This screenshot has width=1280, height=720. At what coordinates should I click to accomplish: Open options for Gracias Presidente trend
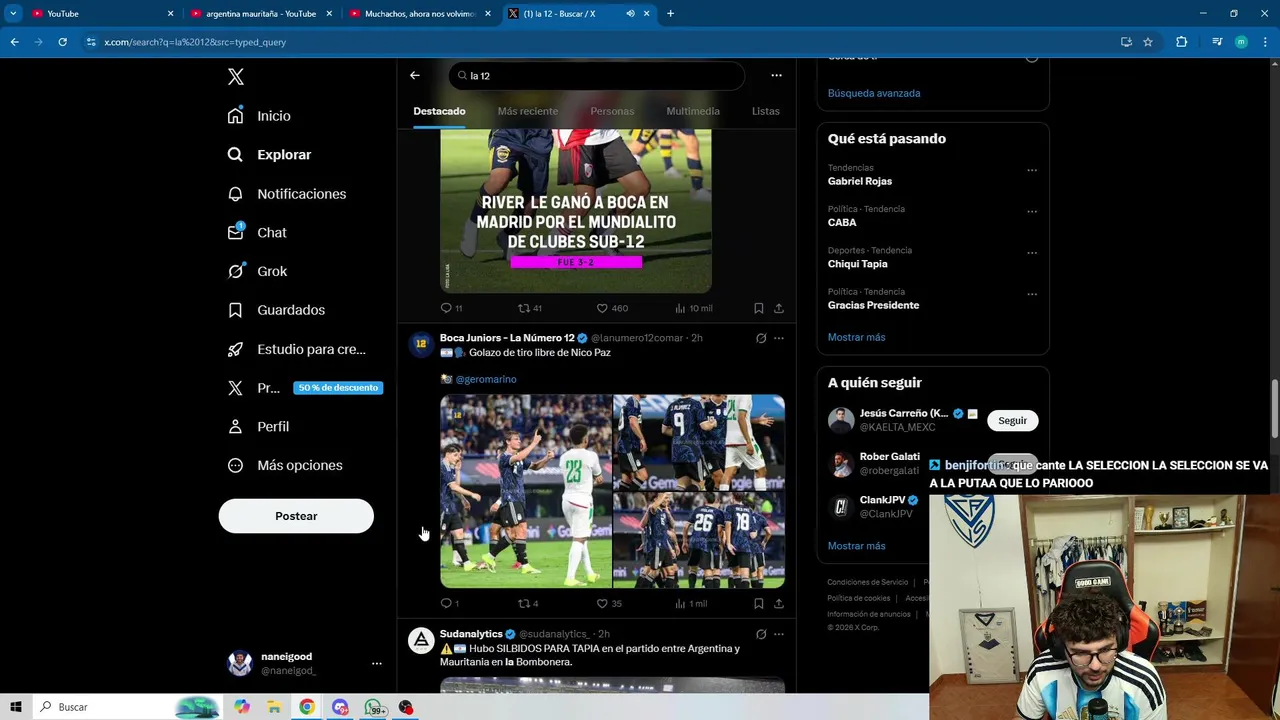pyautogui.click(x=1032, y=295)
